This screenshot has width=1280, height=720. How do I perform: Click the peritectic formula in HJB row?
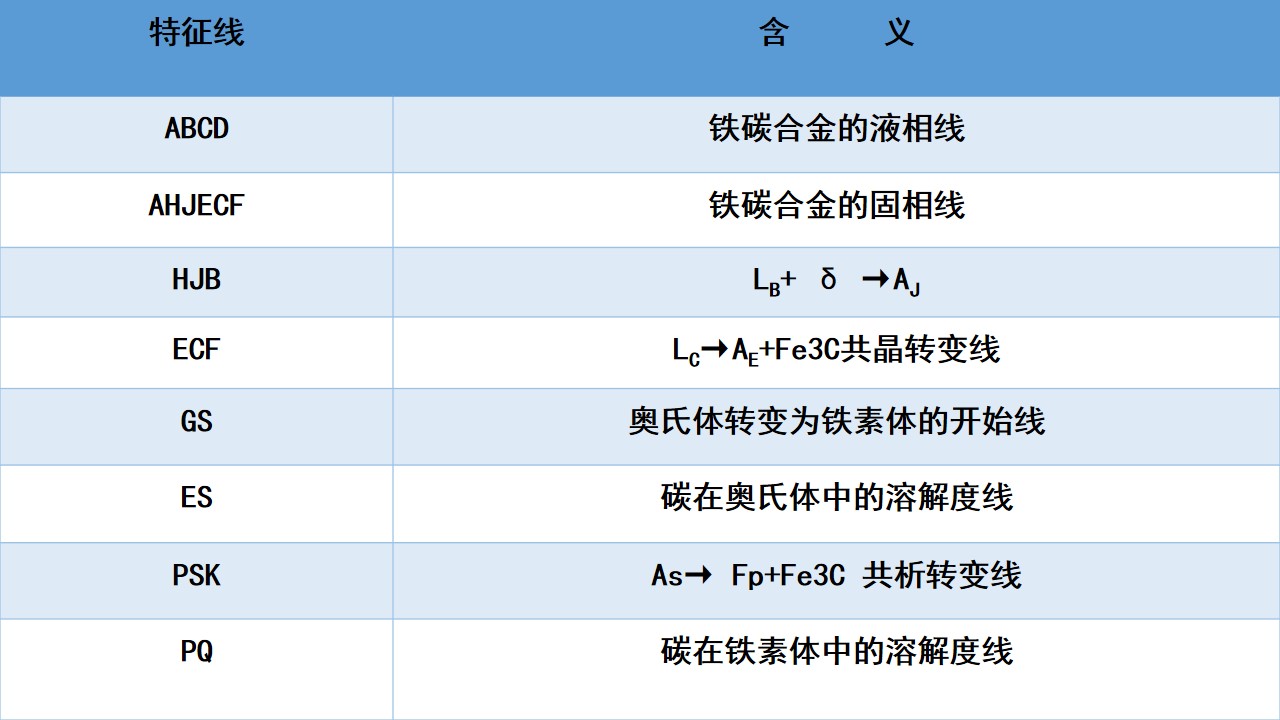point(836,280)
